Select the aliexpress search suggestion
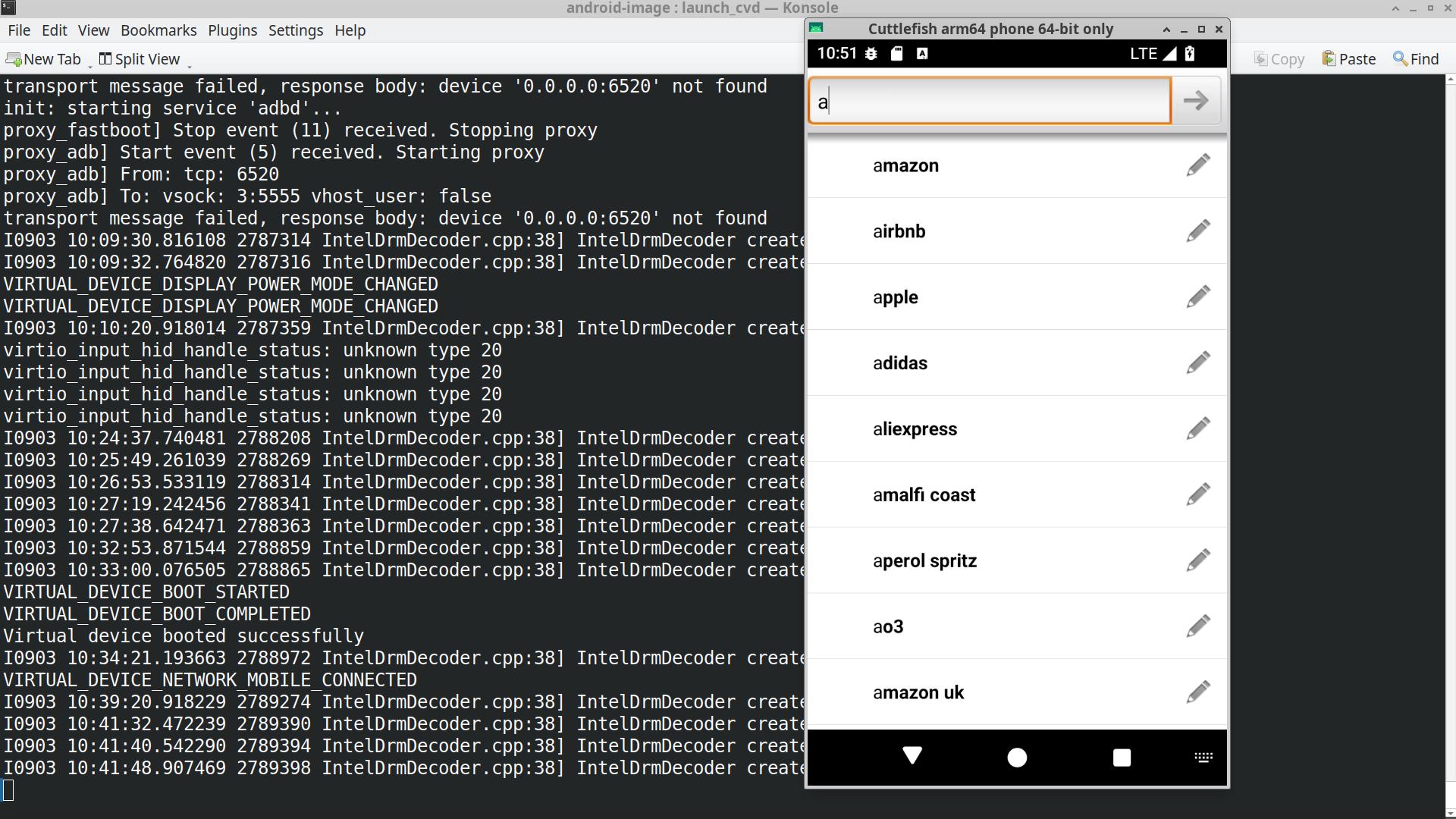 (x=1017, y=429)
